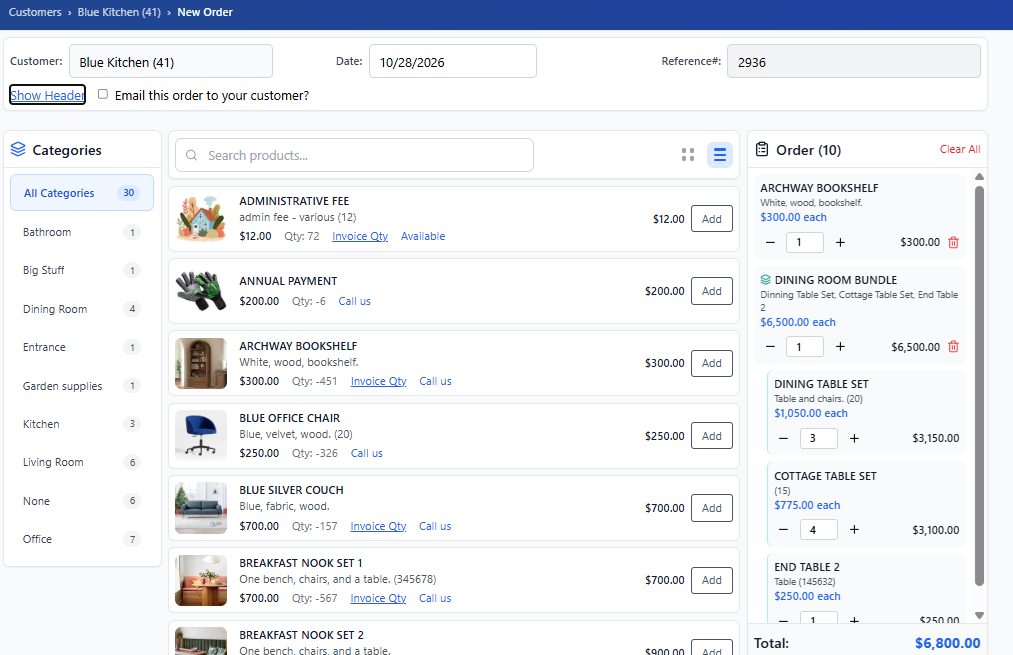
Task: Select Entrance category
Action: [x=82, y=347]
